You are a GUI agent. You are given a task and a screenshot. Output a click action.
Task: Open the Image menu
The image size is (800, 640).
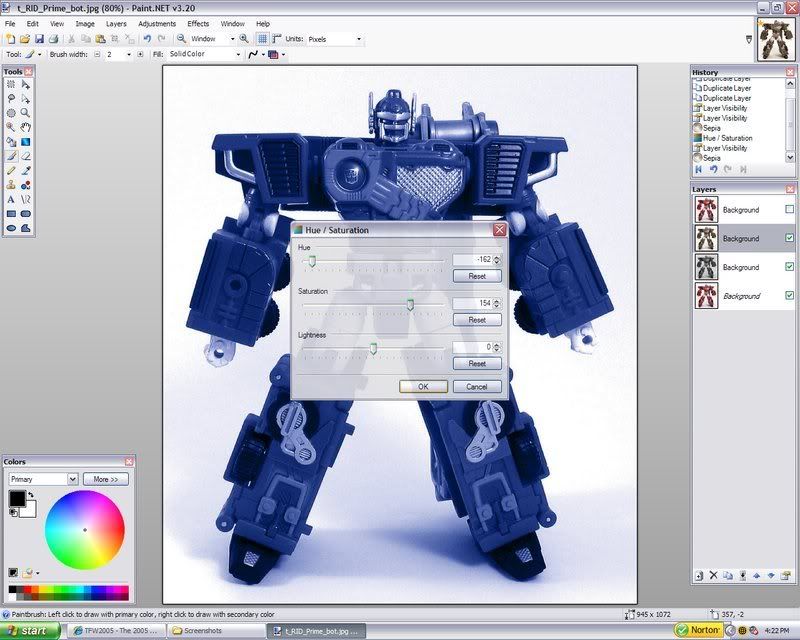pos(85,23)
